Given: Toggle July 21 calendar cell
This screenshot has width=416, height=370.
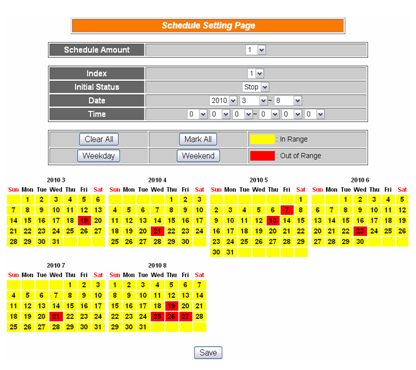Looking at the screenshot, I should pyautogui.click(x=56, y=317).
